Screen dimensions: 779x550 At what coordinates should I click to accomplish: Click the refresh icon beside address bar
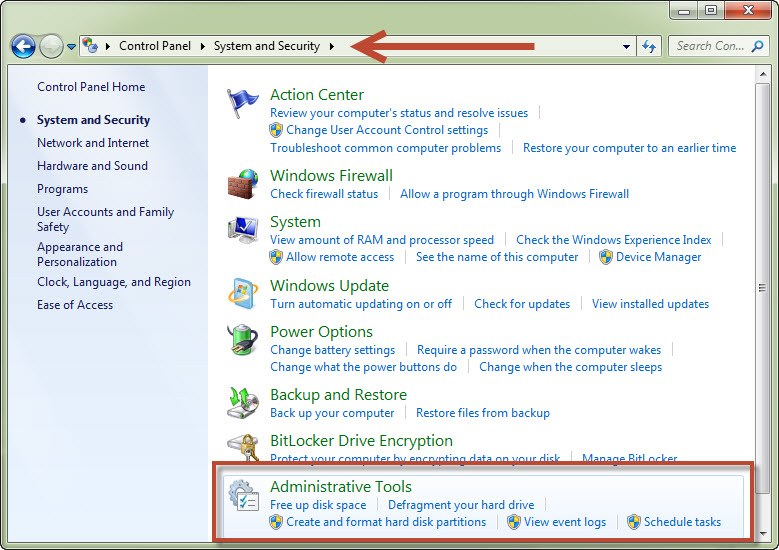pos(649,46)
